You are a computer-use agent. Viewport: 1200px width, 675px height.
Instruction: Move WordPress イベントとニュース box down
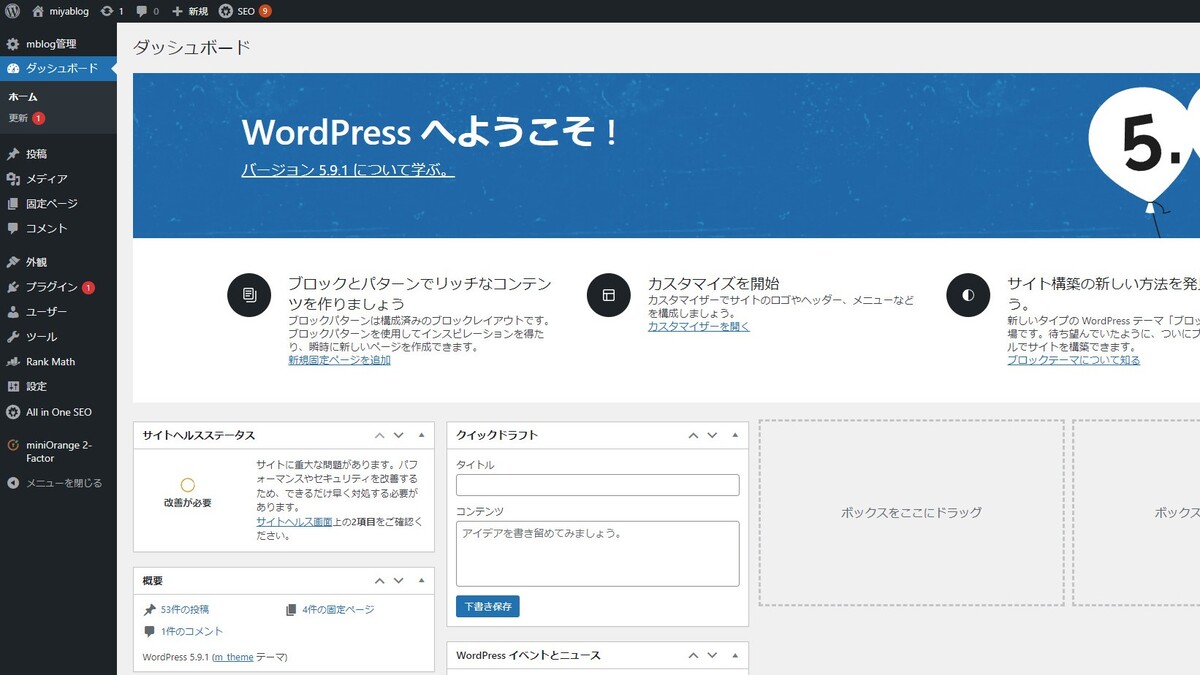(712, 656)
